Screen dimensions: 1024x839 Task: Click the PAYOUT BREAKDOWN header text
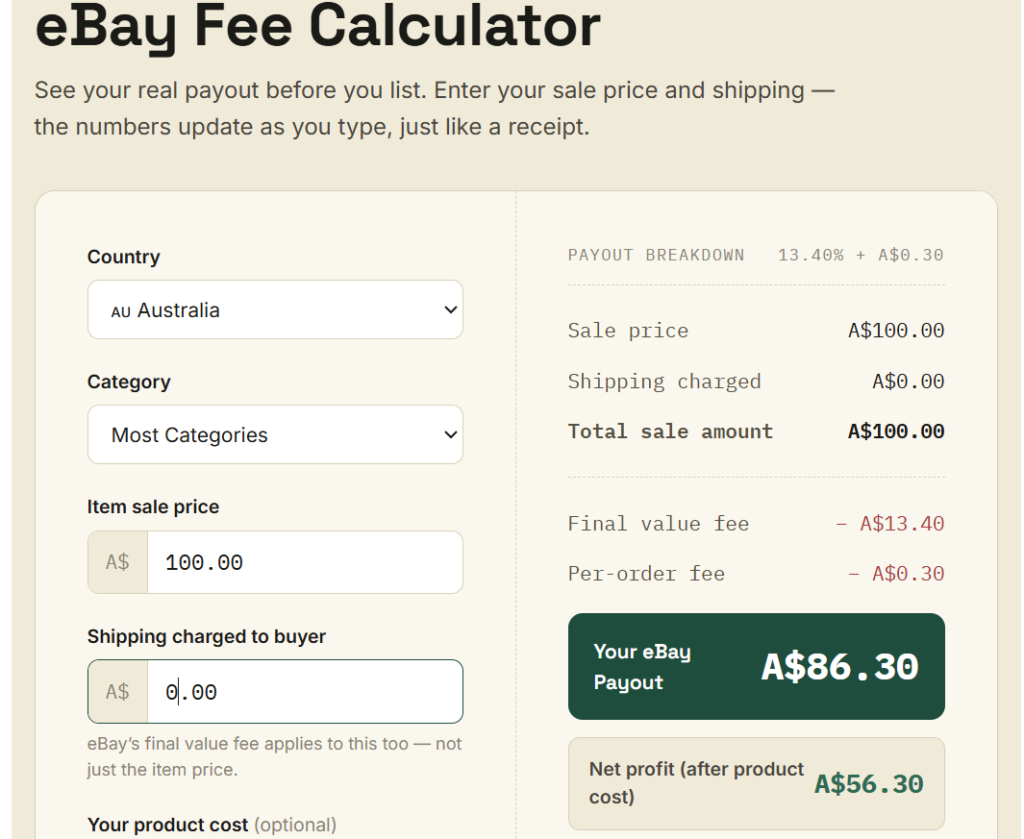coord(656,255)
